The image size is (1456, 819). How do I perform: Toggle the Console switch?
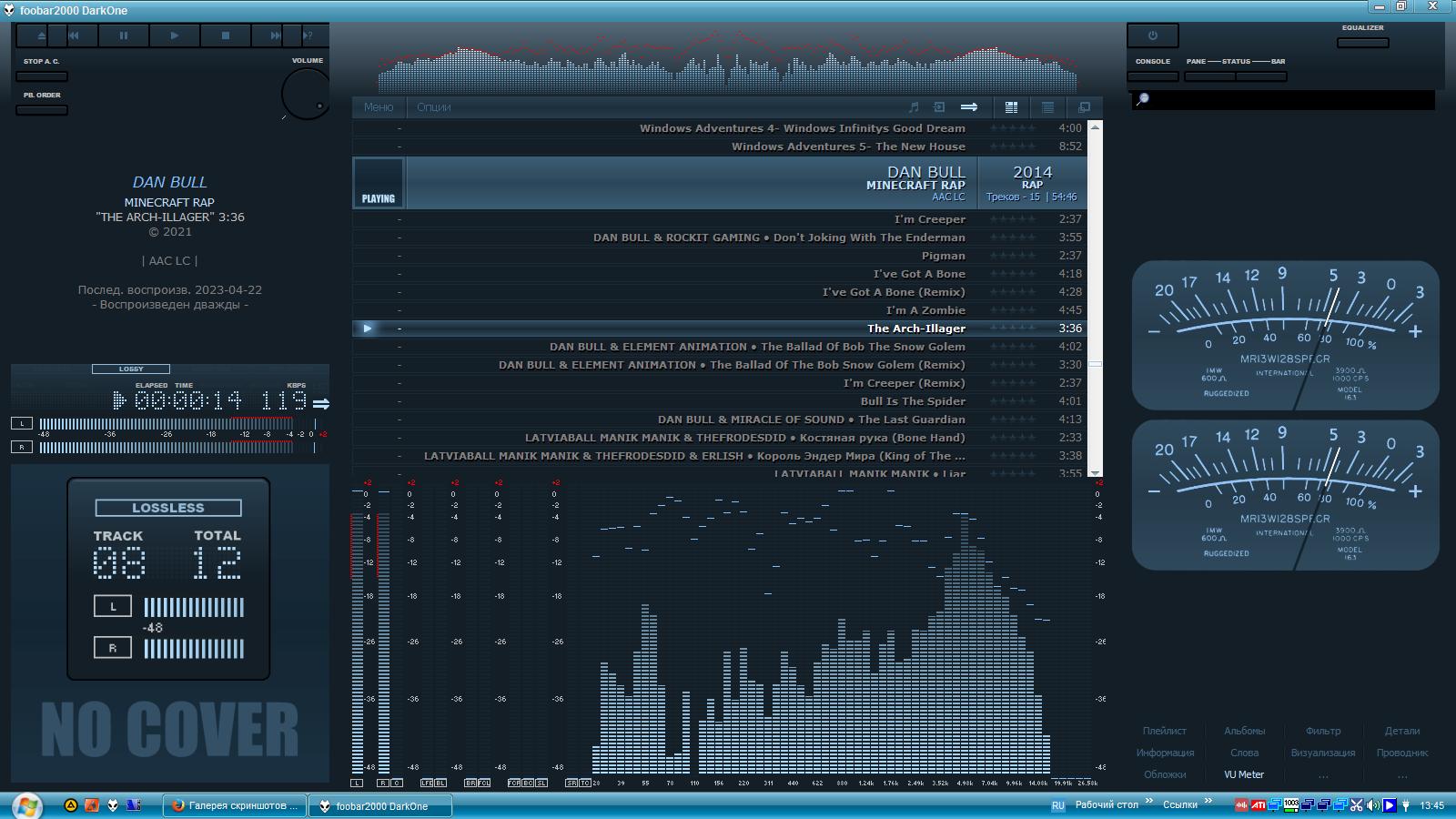[x=1152, y=76]
